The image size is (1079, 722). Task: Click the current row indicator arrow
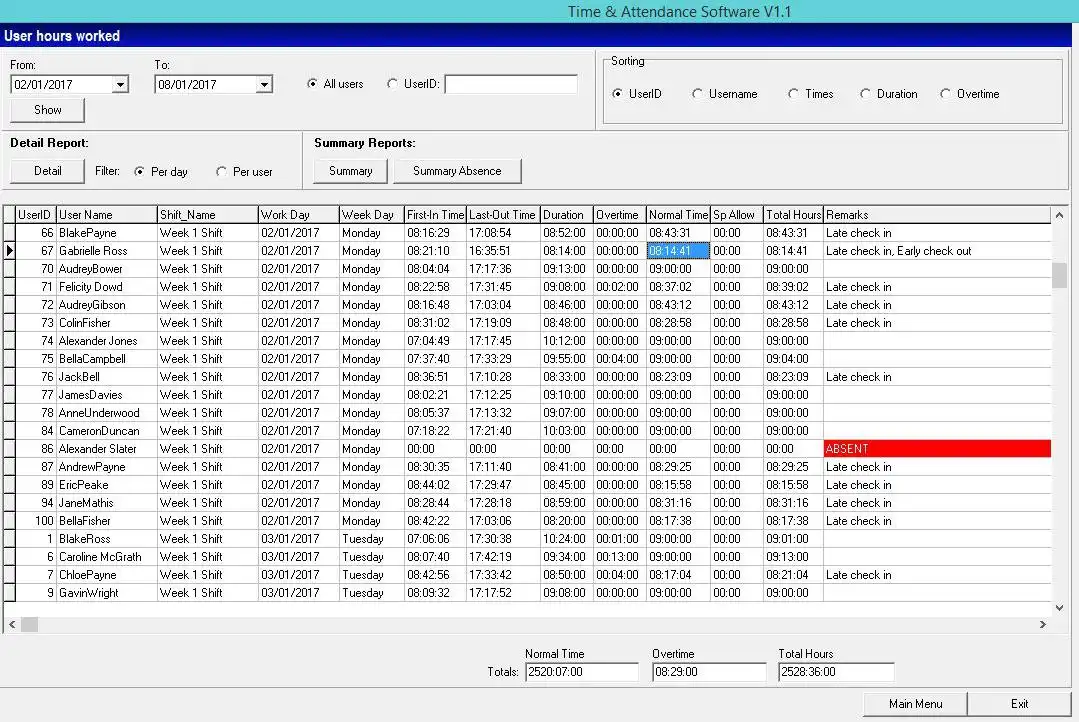[10, 251]
